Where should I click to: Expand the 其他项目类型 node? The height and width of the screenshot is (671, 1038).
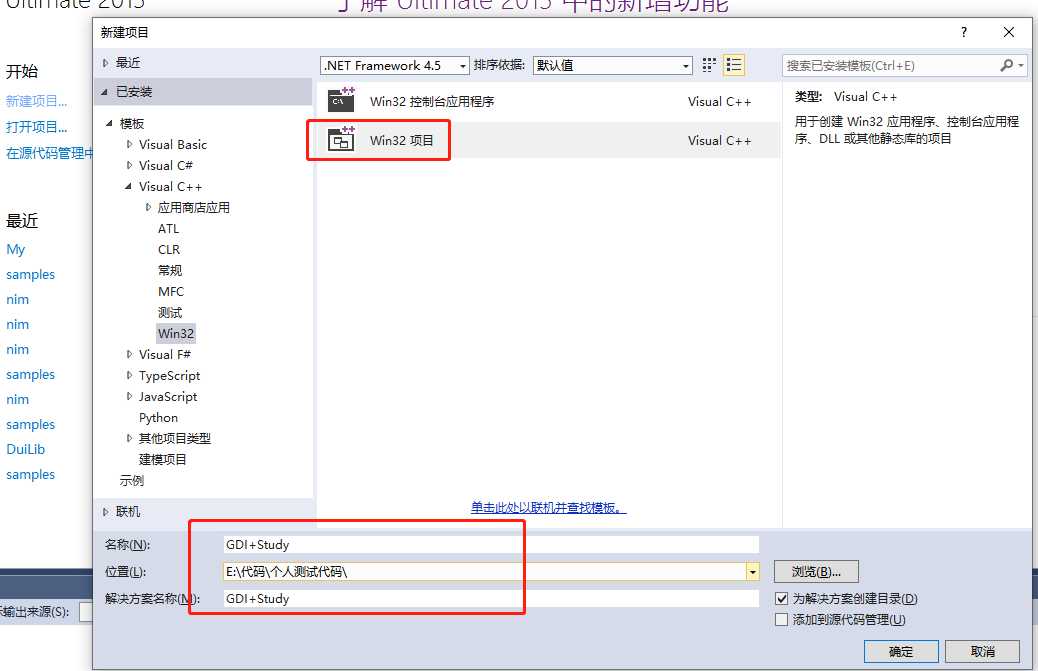129,438
